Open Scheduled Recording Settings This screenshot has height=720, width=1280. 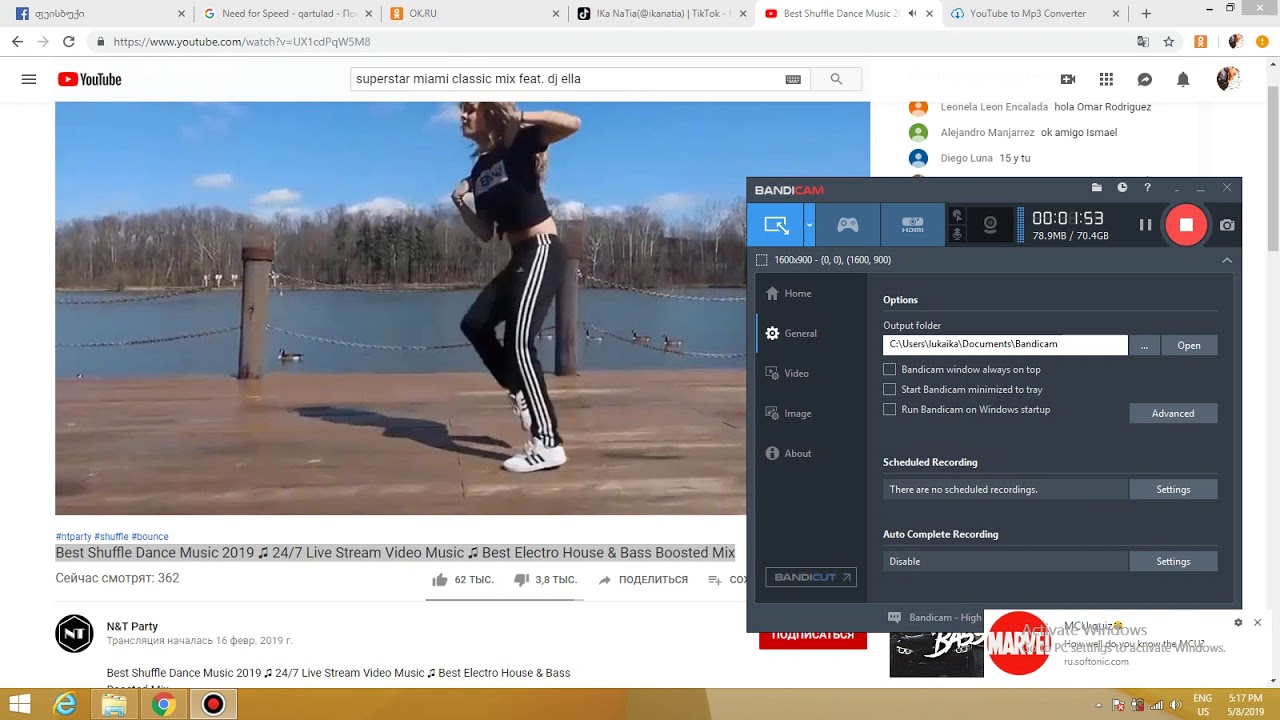pyautogui.click(x=1173, y=489)
